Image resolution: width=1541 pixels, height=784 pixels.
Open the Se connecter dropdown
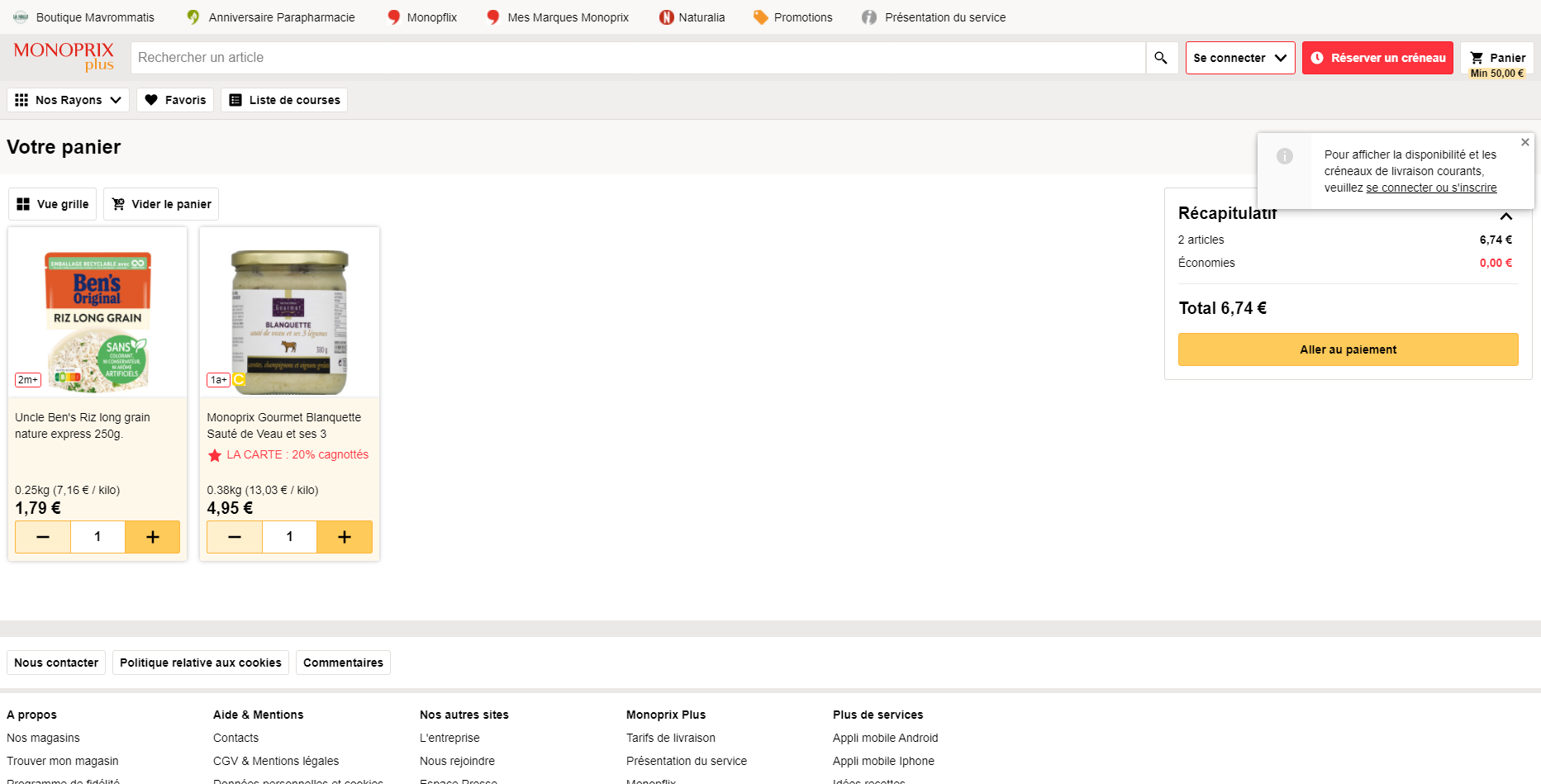point(1240,58)
